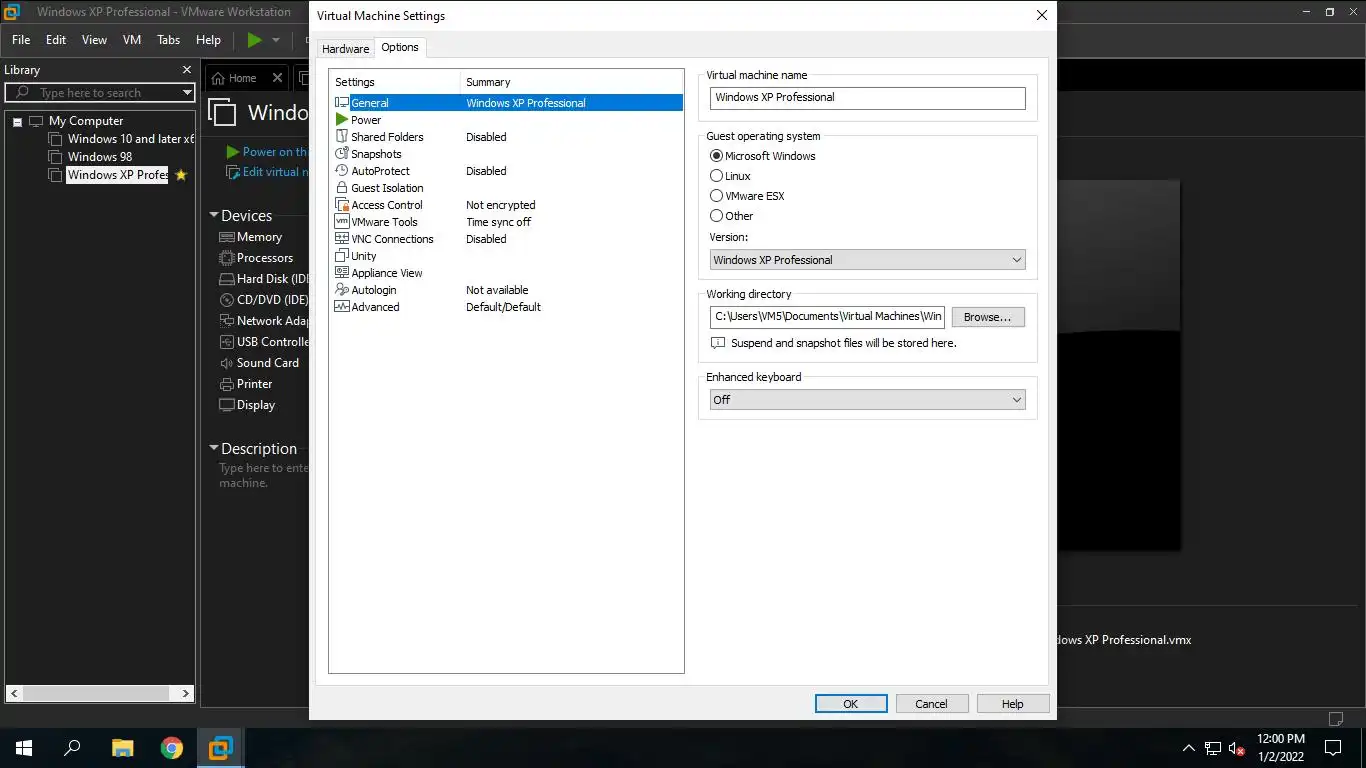Click the Network Adapter device icon
Image resolution: width=1366 pixels, height=768 pixels.
coord(226,321)
